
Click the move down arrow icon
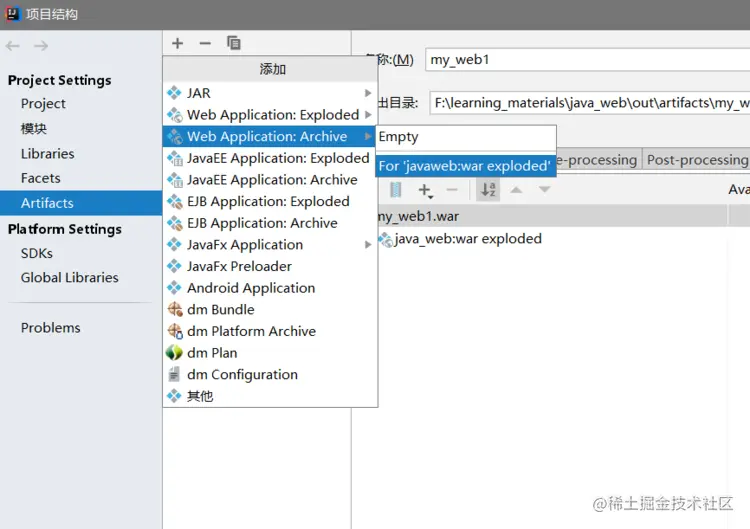coord(544,190)
